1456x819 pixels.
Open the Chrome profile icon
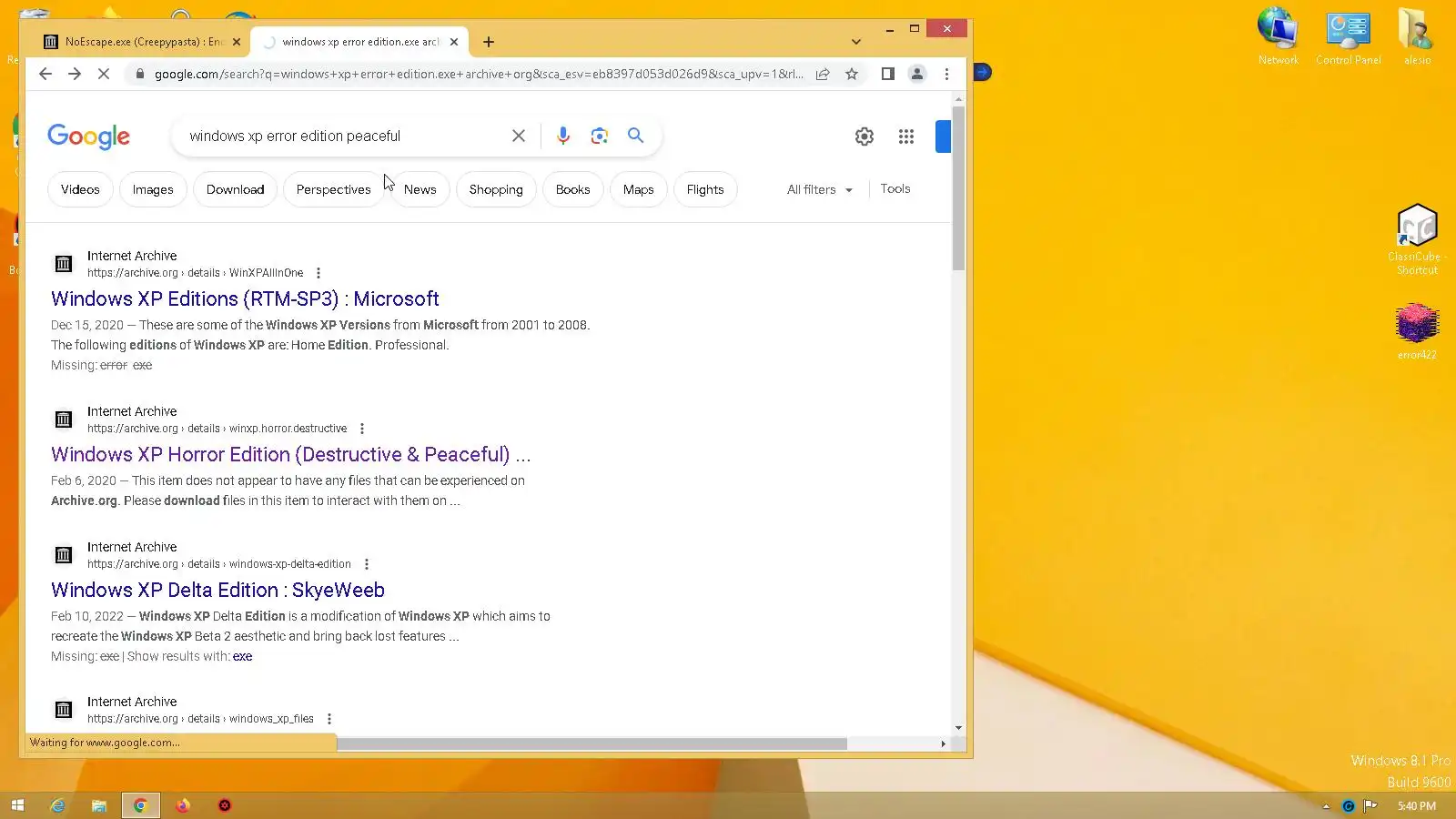917,74
